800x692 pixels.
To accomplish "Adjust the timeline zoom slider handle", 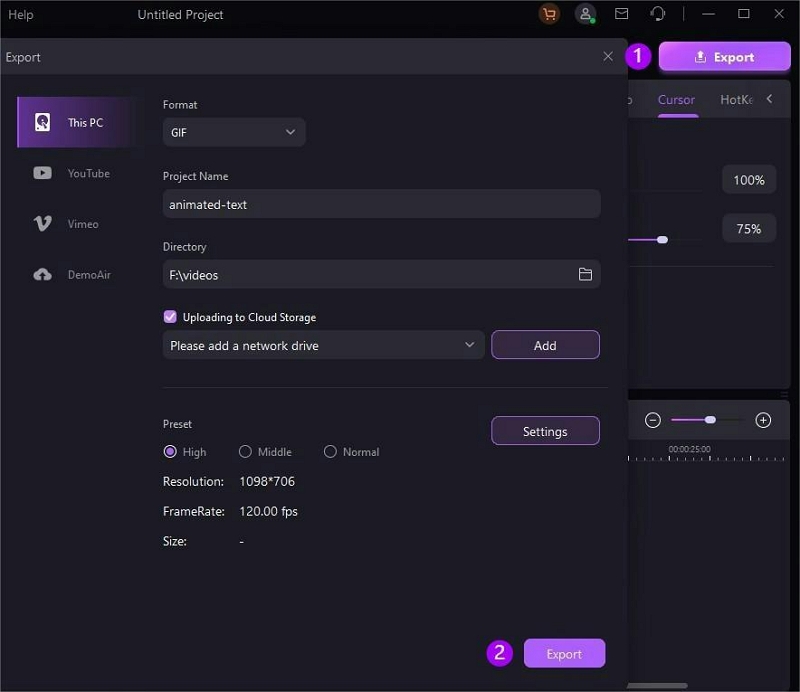I will (x=710, y=419).
